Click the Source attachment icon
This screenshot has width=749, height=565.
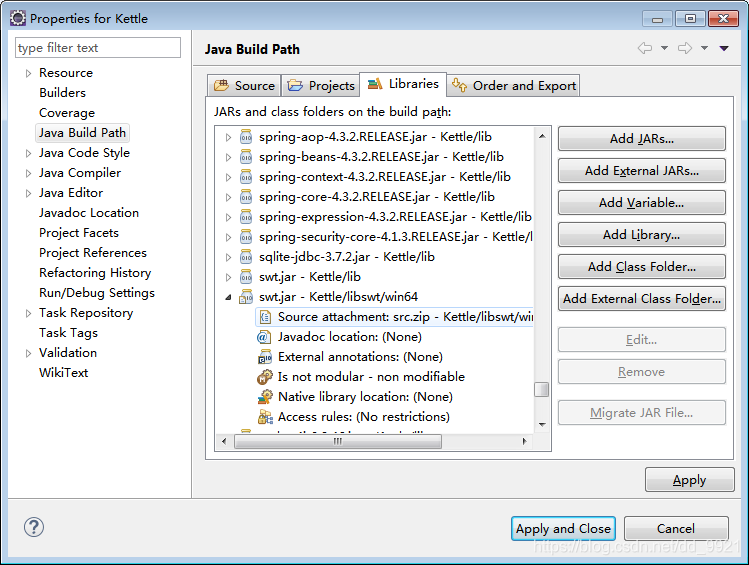(x=265, y=317)
